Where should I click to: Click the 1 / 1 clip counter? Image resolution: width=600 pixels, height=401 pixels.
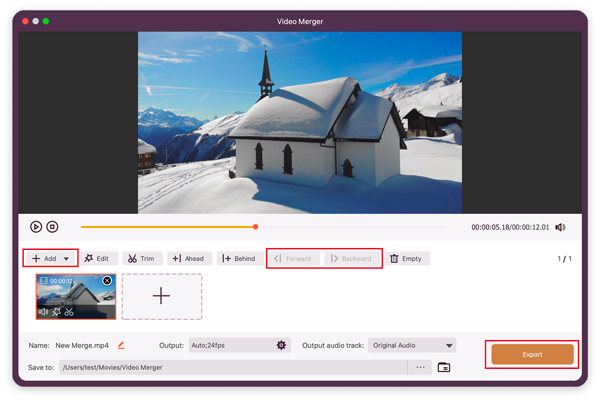point(564,259)
